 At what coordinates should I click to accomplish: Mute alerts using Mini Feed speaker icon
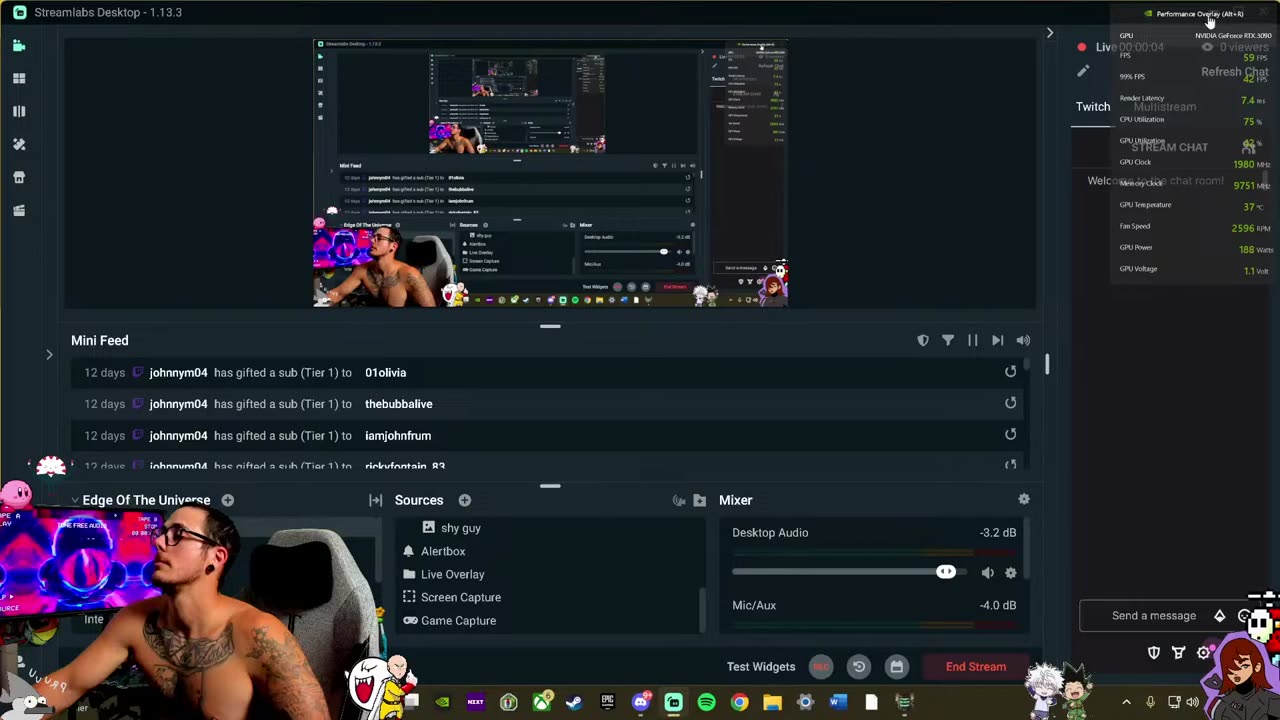[1022, 340]
